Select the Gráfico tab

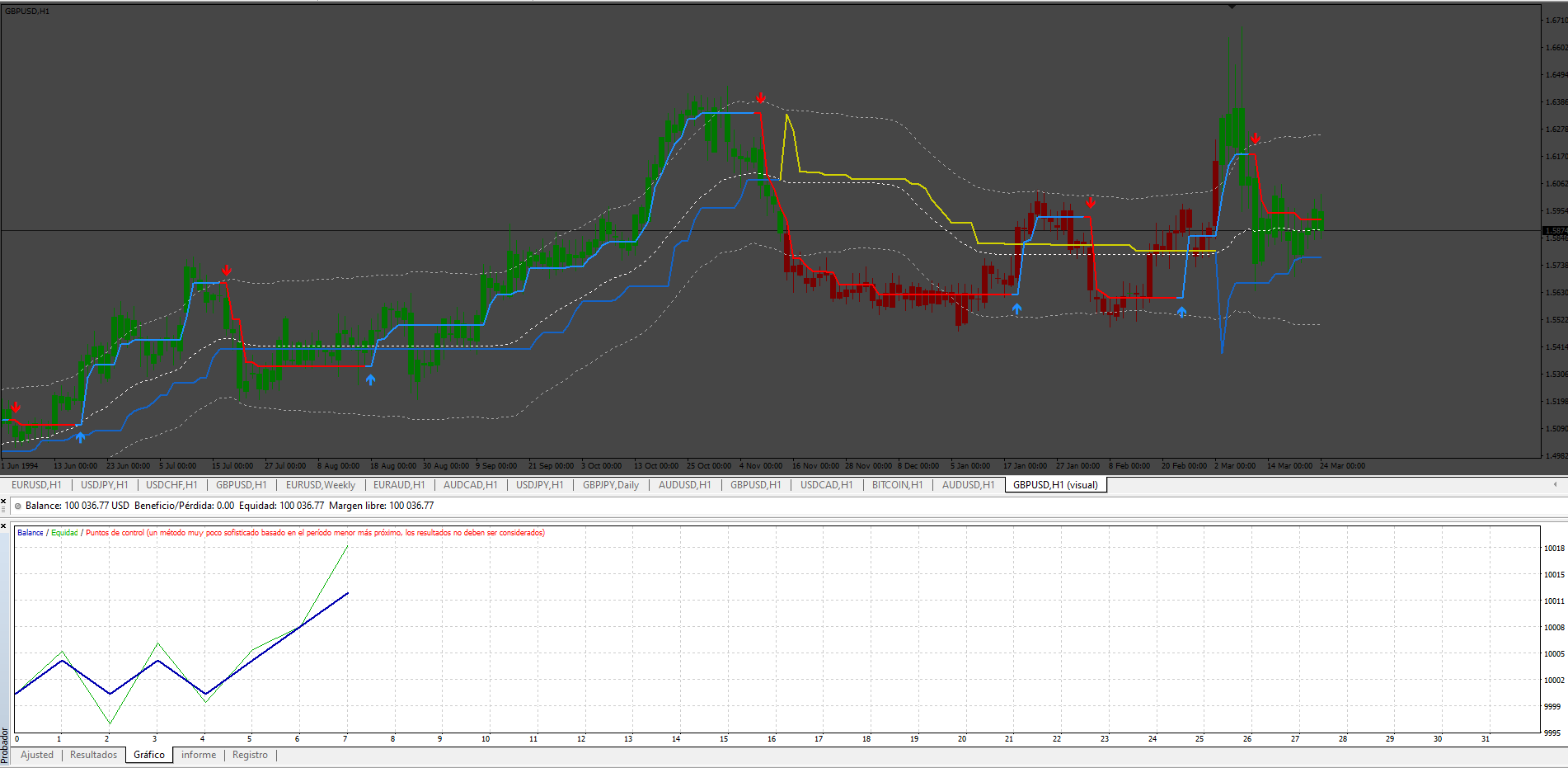tap(149, 755)
